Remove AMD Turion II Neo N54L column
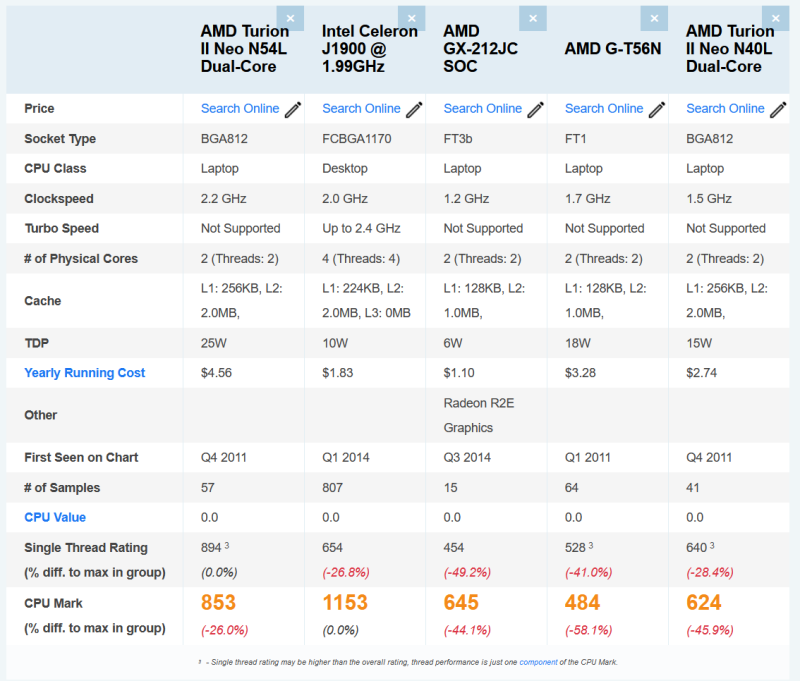The width and height of the screenshot is (800, 681). coord(290,18)
